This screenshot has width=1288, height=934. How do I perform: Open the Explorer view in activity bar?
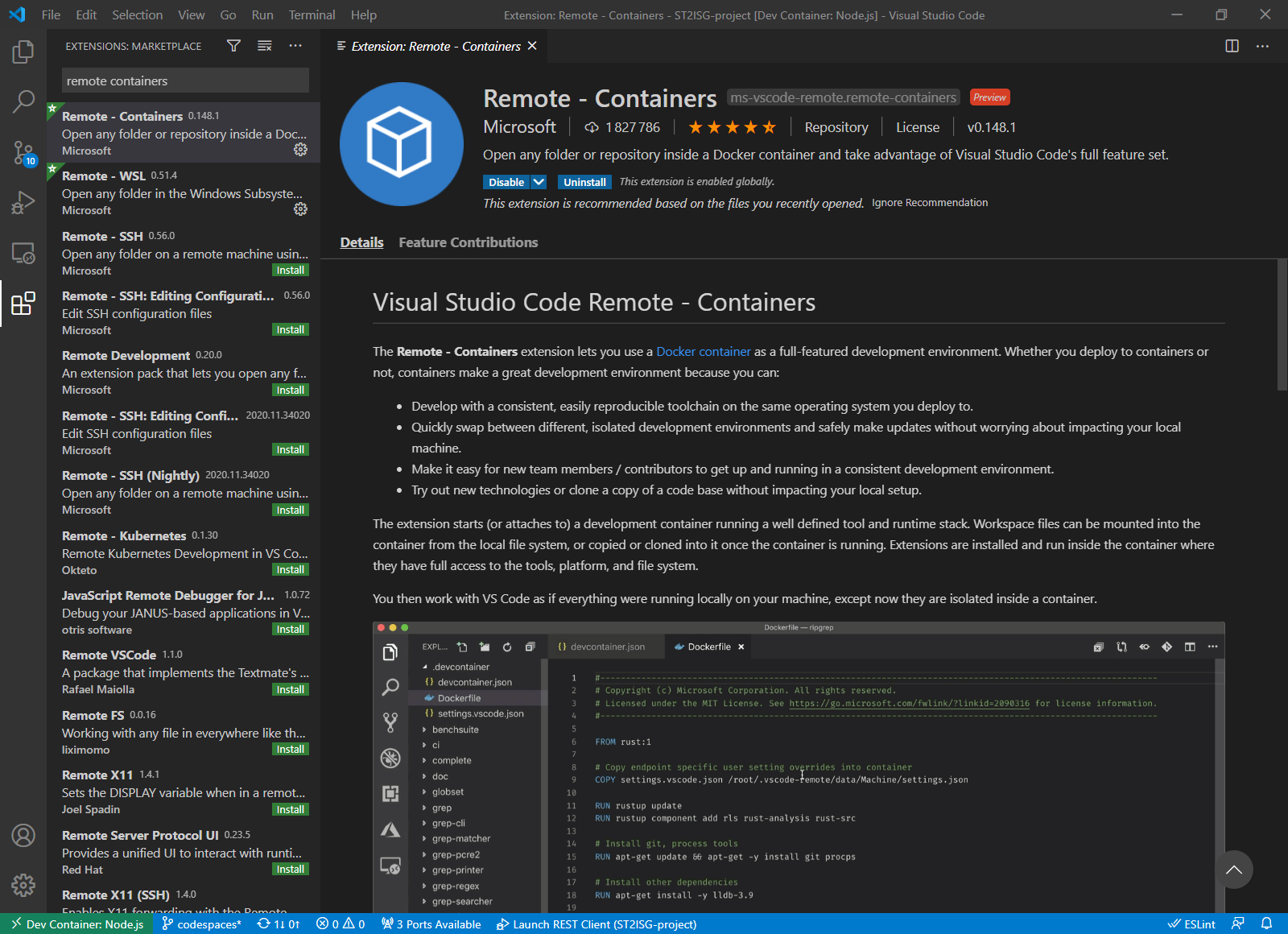[23, 52]
